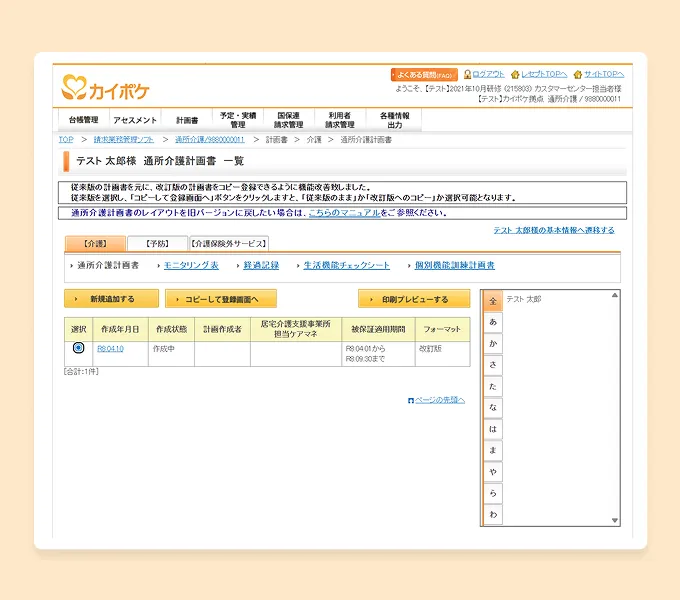
Task: Open the R8.04.10 plan date link
Action: (x=110, y=349)
